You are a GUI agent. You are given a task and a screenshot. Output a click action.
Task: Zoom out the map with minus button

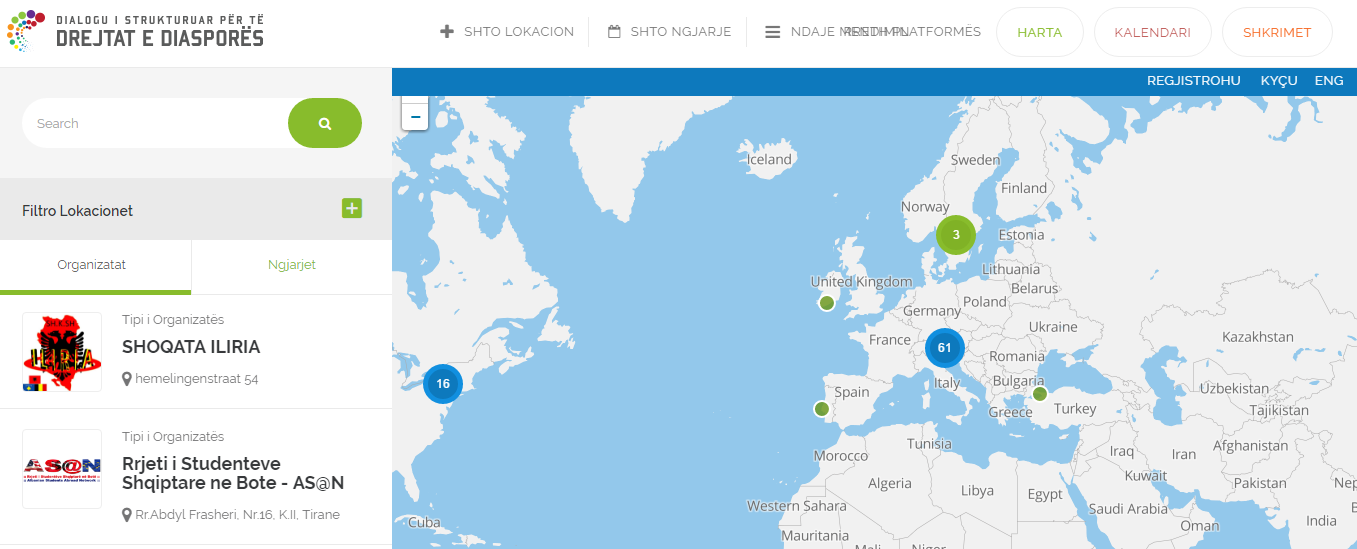click(415, 117)
